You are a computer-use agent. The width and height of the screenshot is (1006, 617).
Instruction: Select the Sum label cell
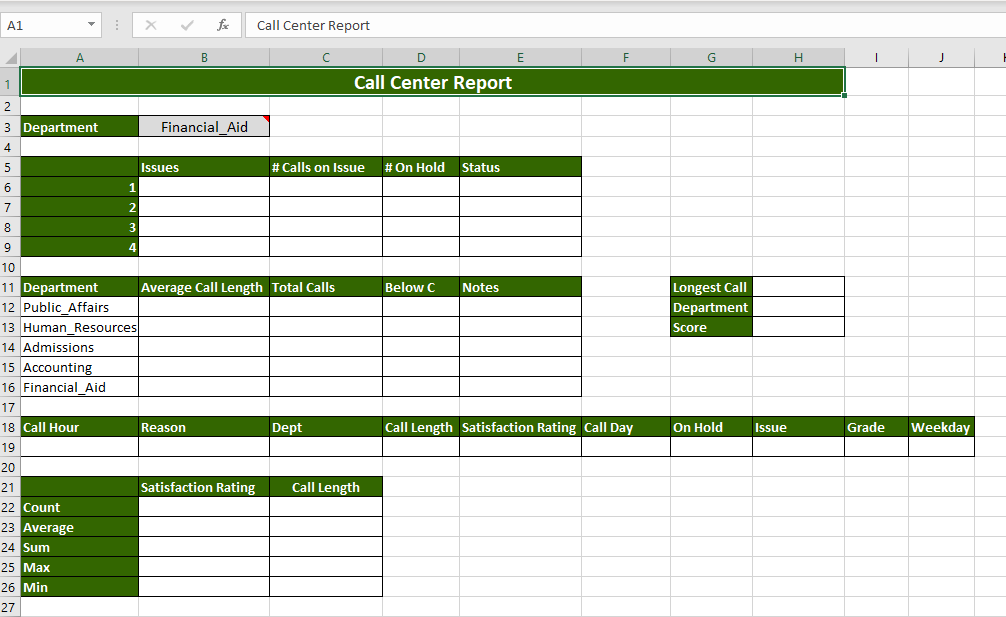[x=80, y=547]
